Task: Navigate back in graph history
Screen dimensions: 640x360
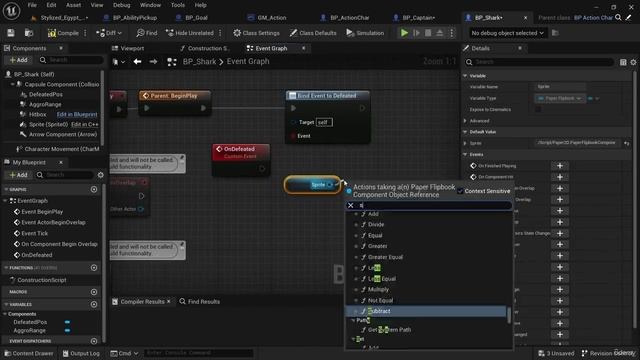Action: click(138, 62)
